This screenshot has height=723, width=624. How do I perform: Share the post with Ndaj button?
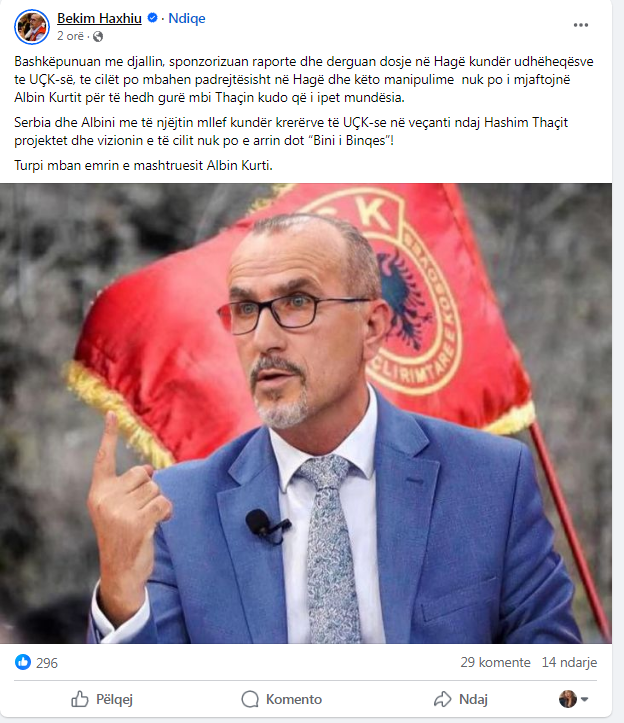pyautogui.click(x=461, y=699)
